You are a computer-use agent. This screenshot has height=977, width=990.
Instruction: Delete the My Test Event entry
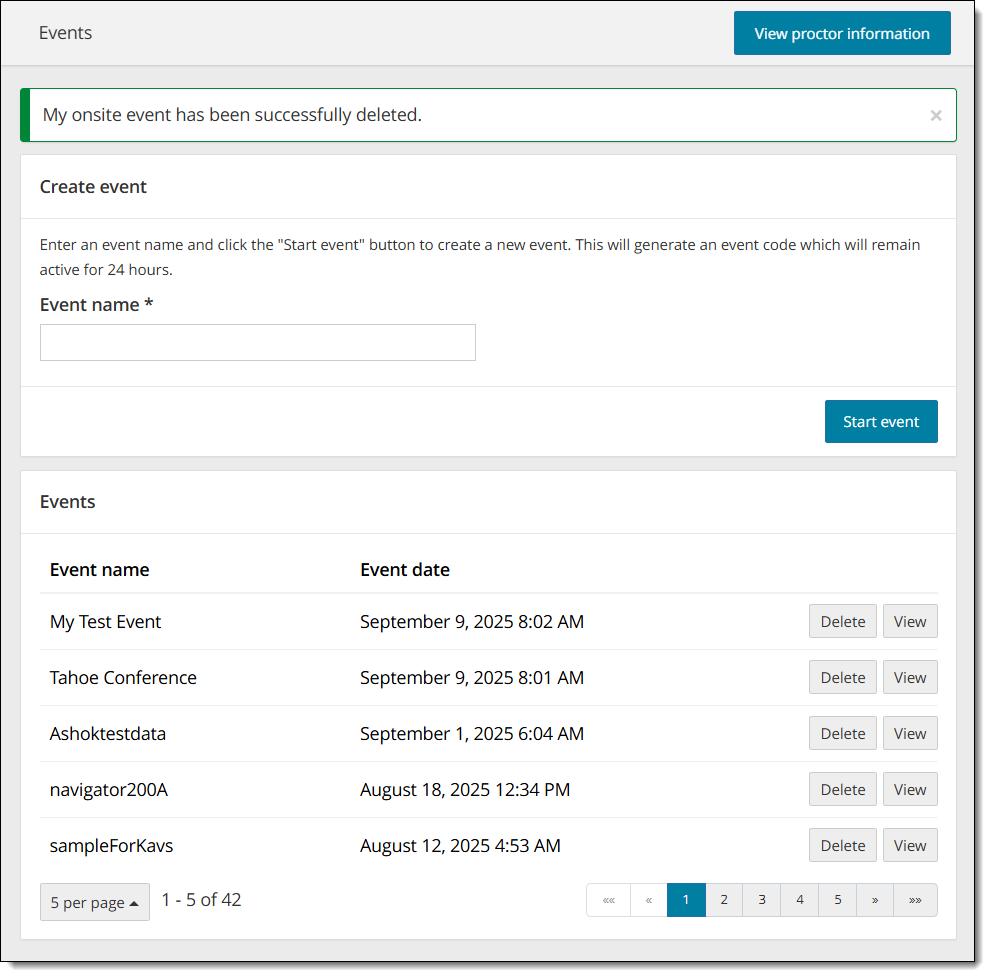click(x=842, y=622)
